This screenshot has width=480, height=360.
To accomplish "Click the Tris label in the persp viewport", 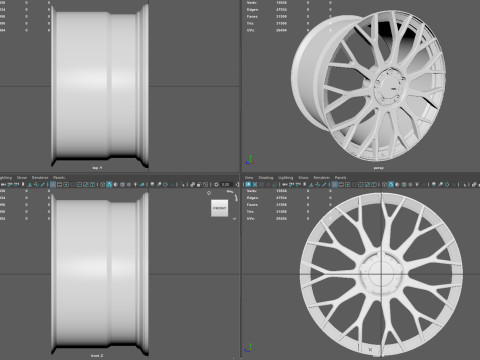I will click(251, 23).
